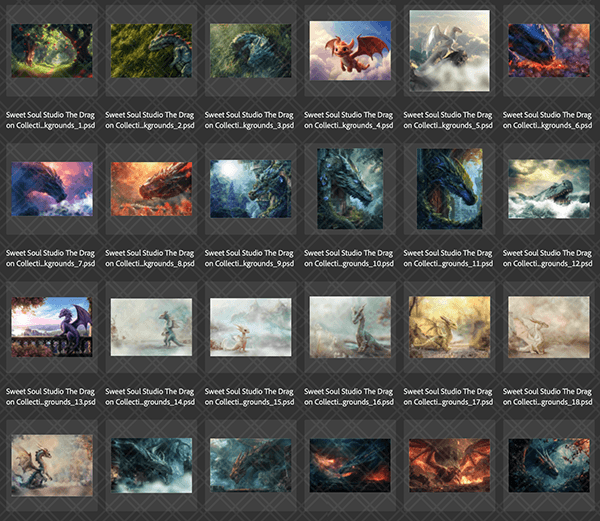Click file name ending kgrounds_3.psd

pyautogui.click(x=249, y=120)
